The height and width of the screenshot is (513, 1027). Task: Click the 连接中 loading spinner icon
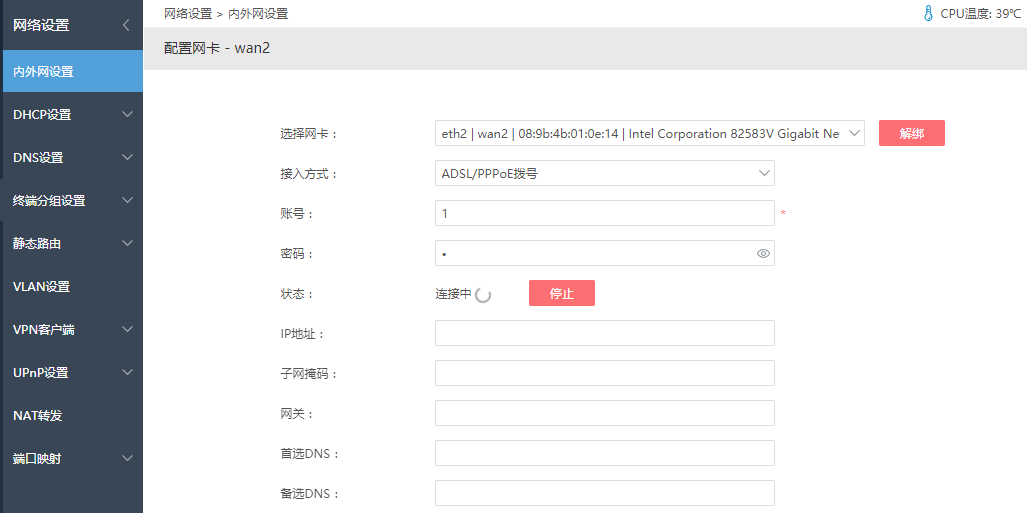click(x=483, y=295)
